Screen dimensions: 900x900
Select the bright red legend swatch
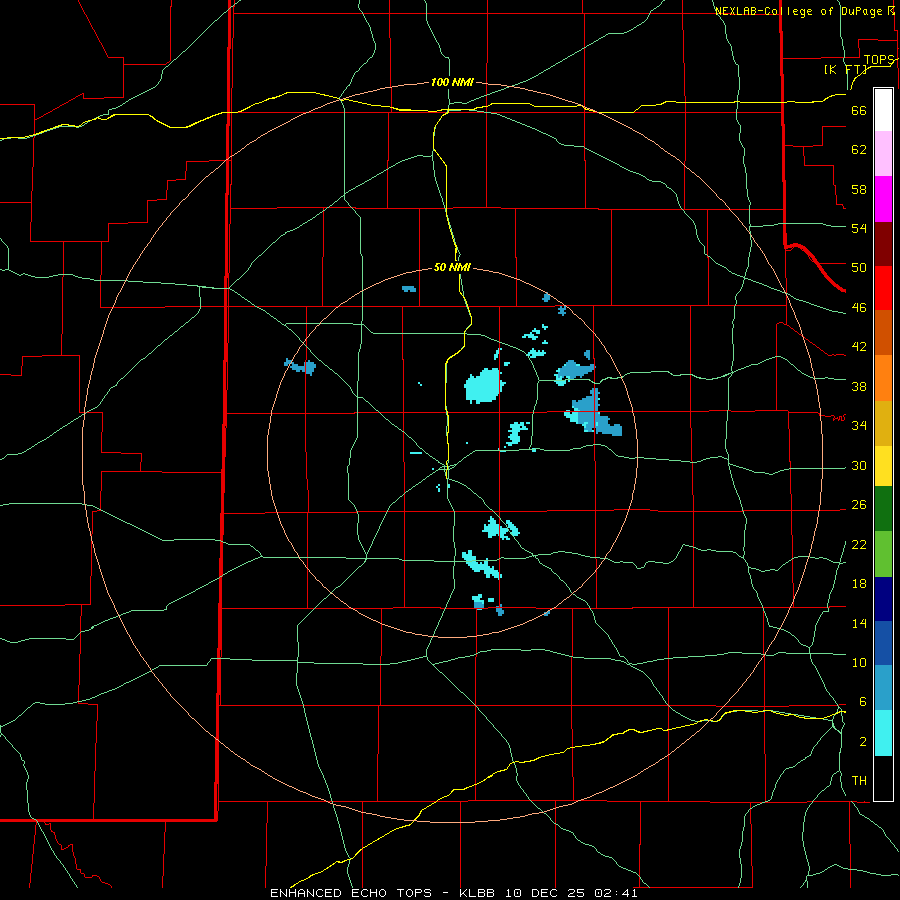tap(883, 288)
